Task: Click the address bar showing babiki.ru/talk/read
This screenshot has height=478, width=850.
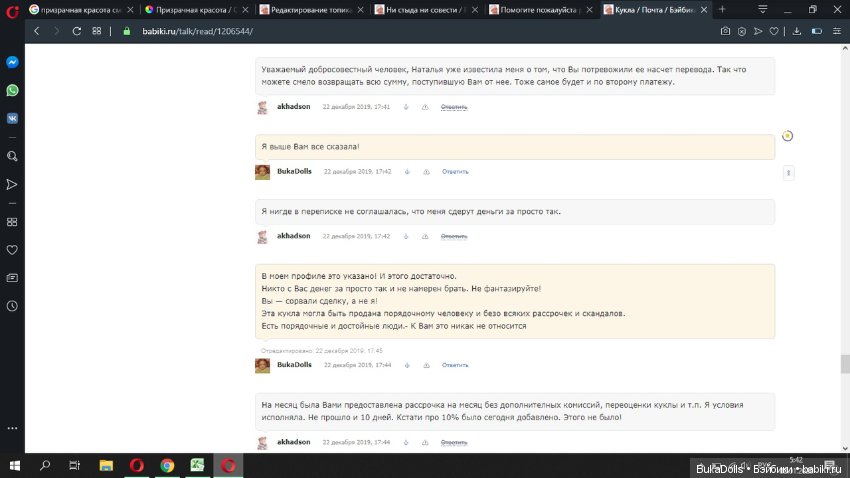Action: (400, 31)
